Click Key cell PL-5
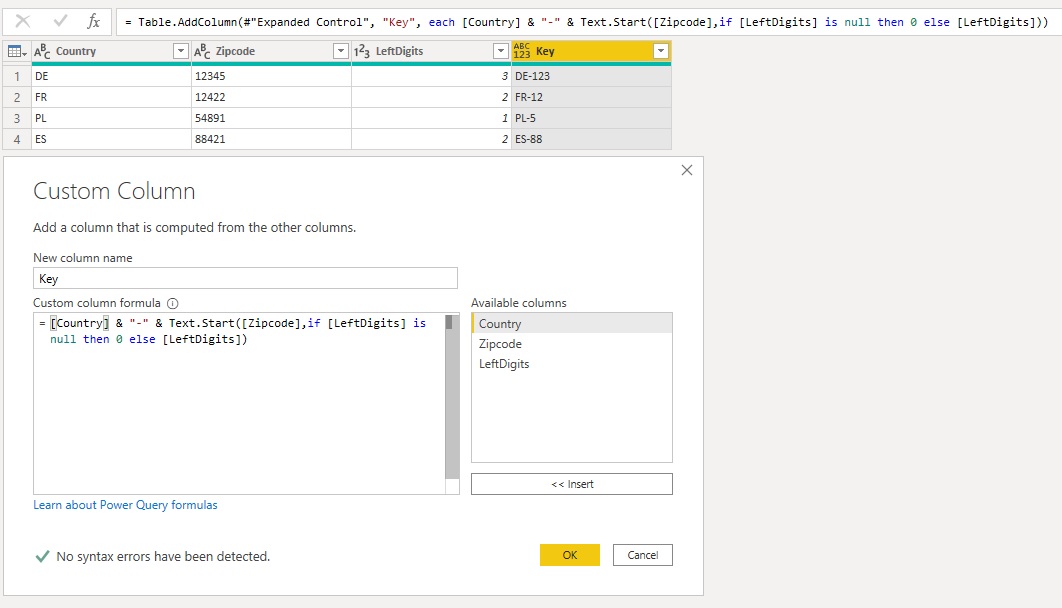The width and height of the screenshot is (1062, 608). tap(591, 118)
